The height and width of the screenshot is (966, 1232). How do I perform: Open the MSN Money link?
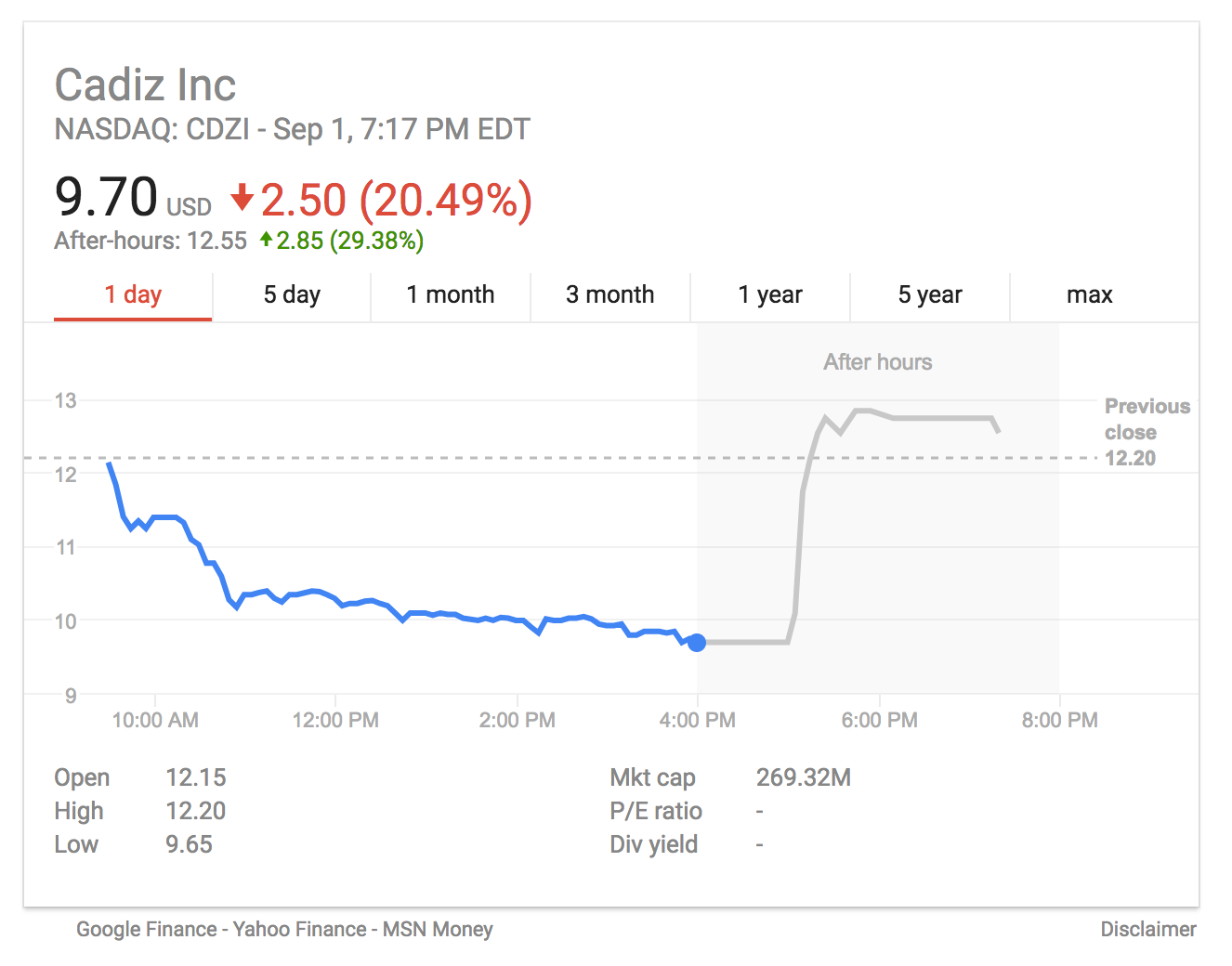(x=438, y=929)
